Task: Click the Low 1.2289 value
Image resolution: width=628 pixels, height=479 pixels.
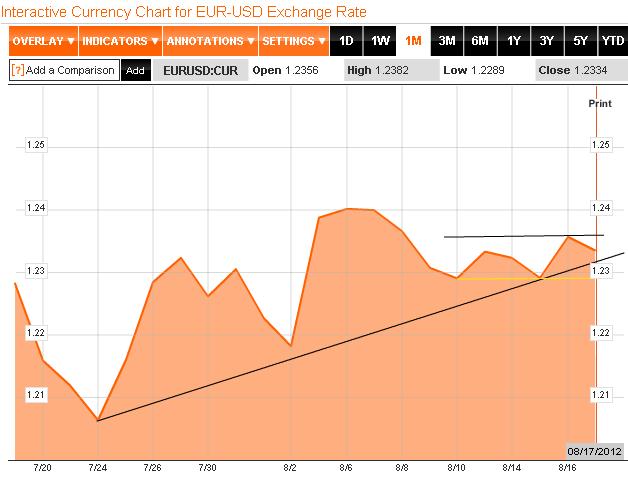Action: (x=474, y=70)
